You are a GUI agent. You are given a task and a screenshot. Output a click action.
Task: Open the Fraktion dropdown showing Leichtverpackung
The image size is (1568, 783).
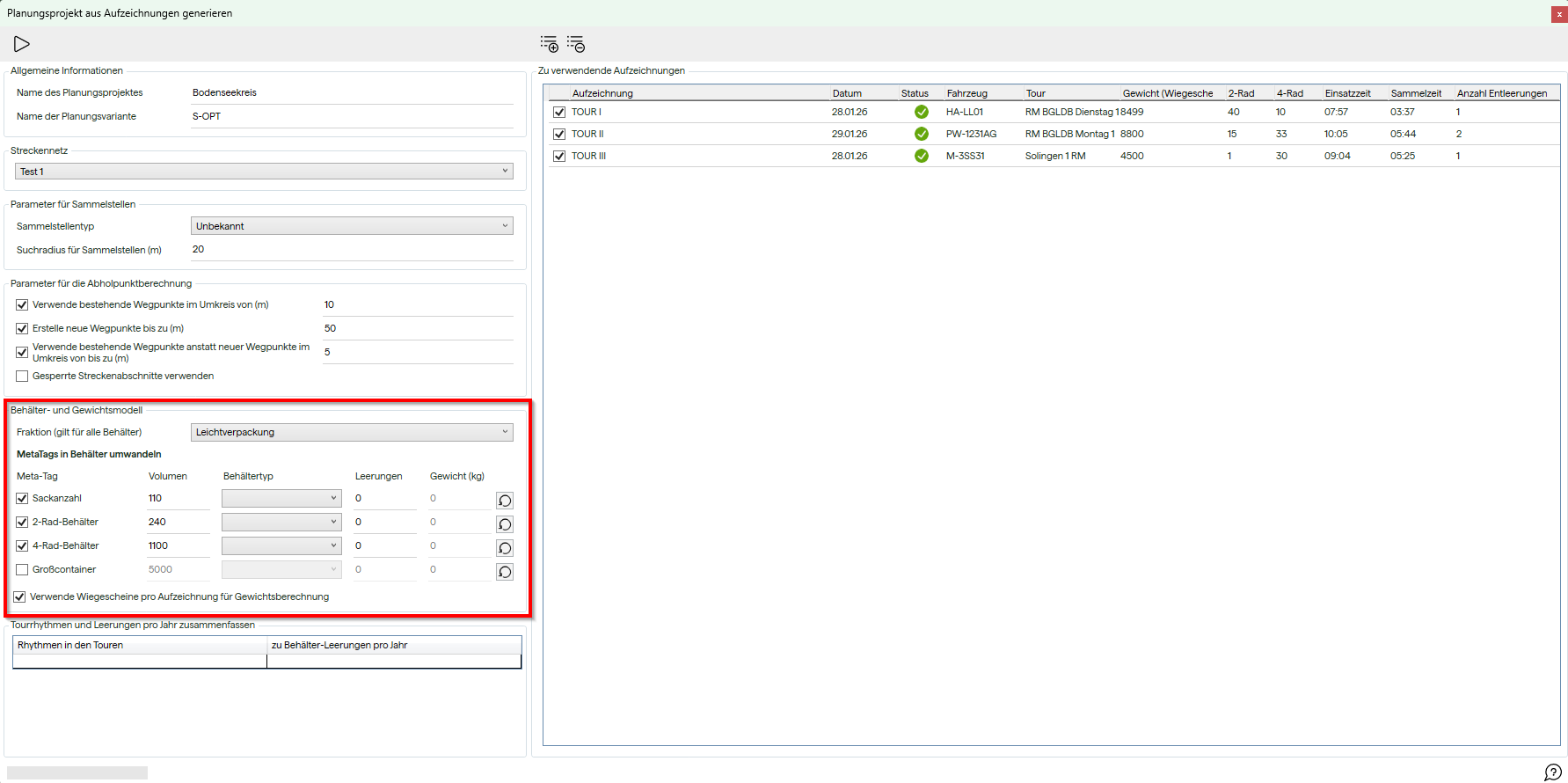point(352,432)
